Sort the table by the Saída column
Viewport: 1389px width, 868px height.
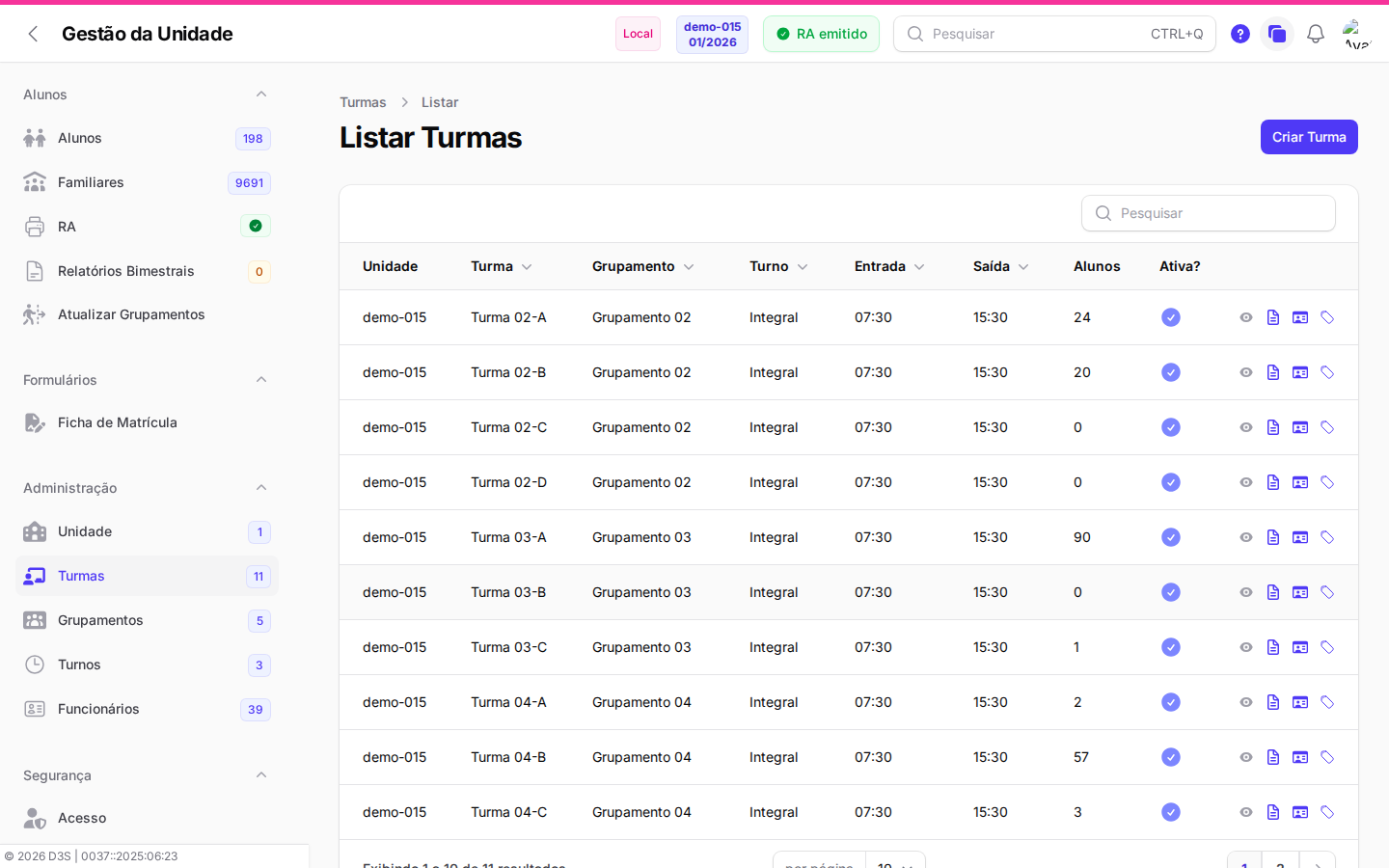(1001, 266)
